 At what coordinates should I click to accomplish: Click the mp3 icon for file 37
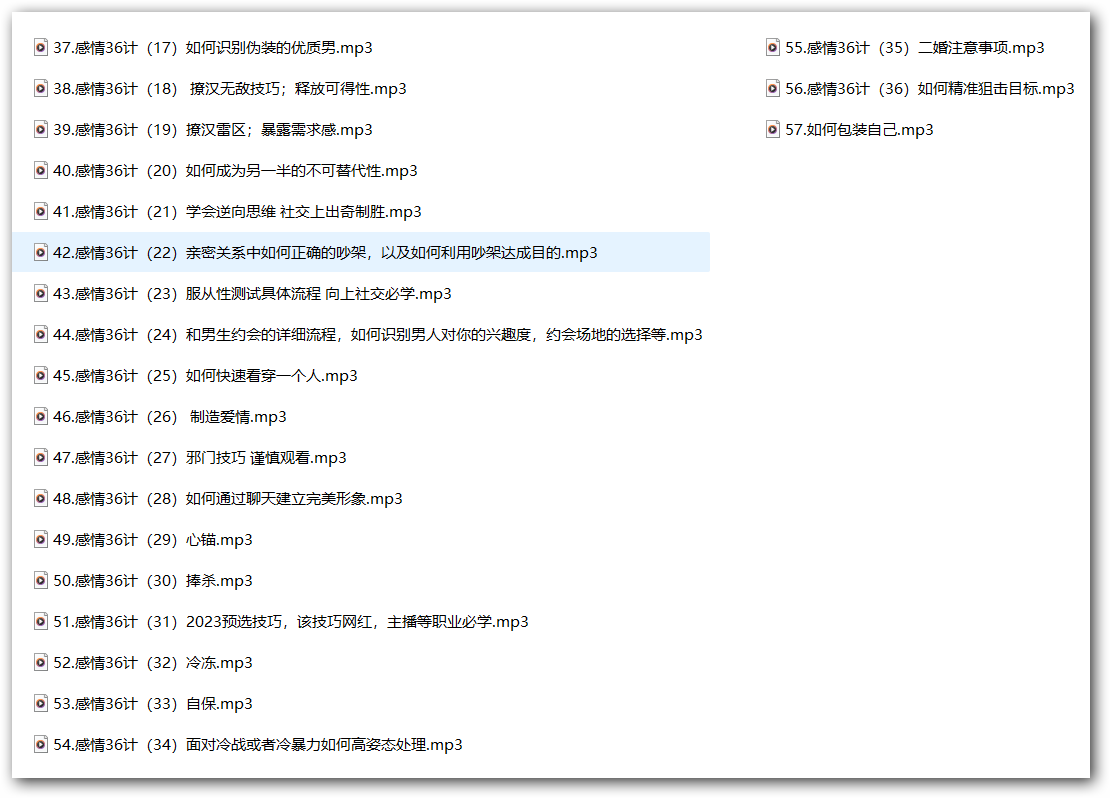(41, 47)
